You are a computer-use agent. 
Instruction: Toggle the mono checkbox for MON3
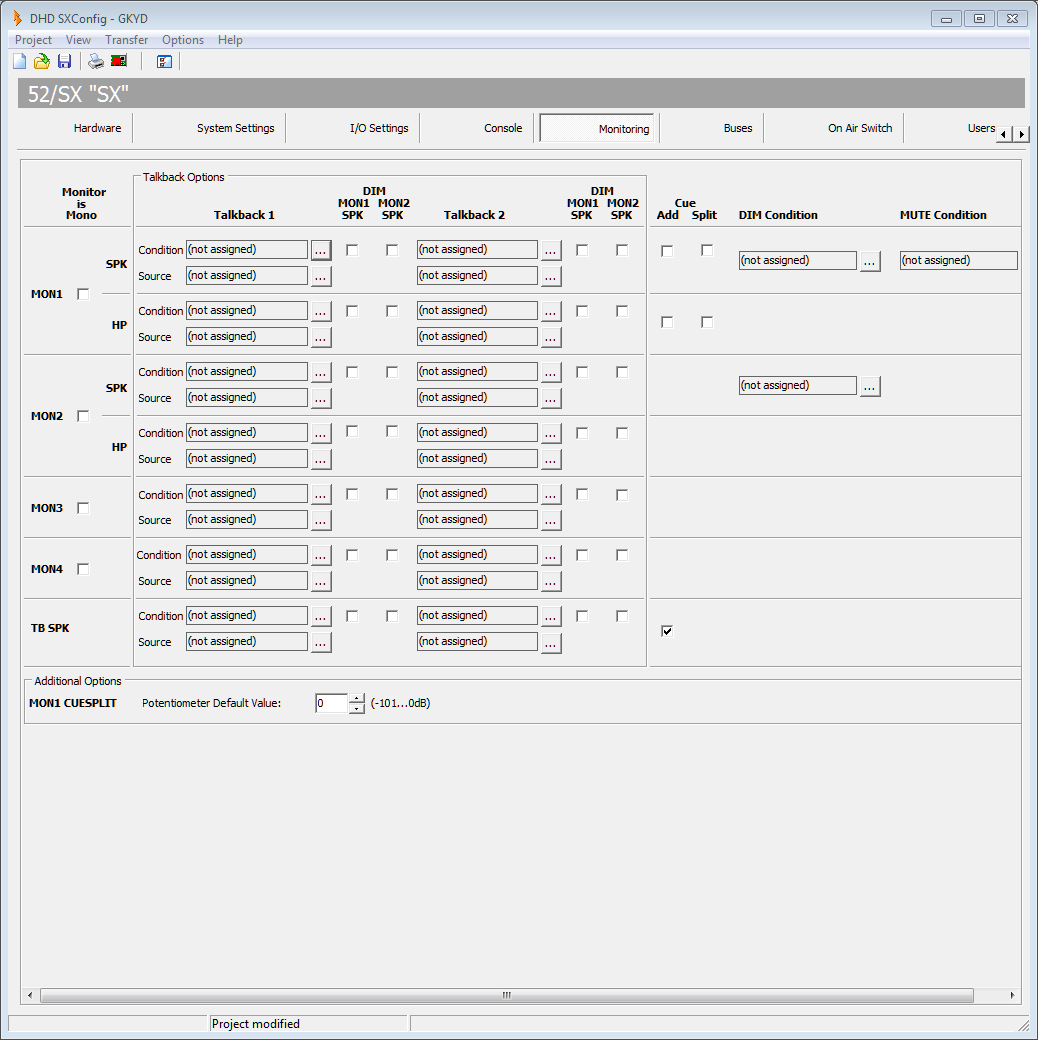(83, 508)
